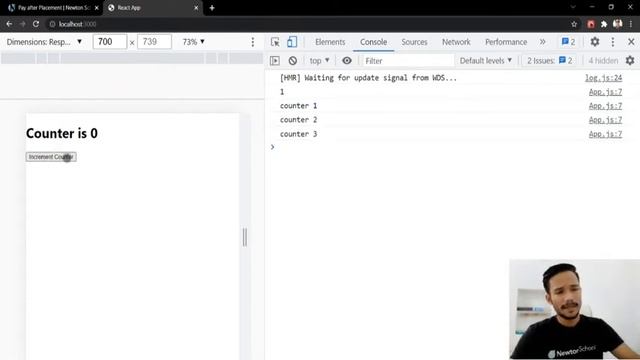640x360 pixels.
Task: Open the issues counter badge
Action: point(568,42)
